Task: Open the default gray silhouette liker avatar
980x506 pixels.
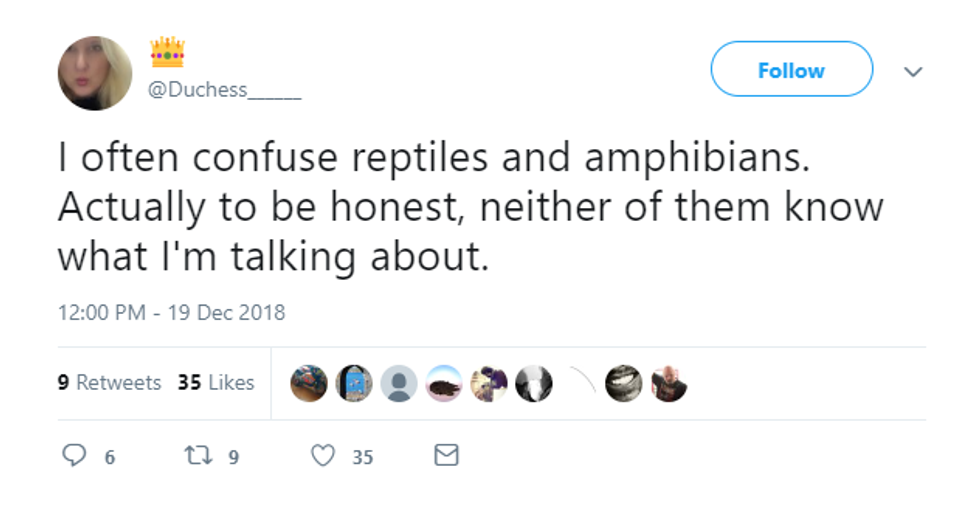Action: click(399, 383)
